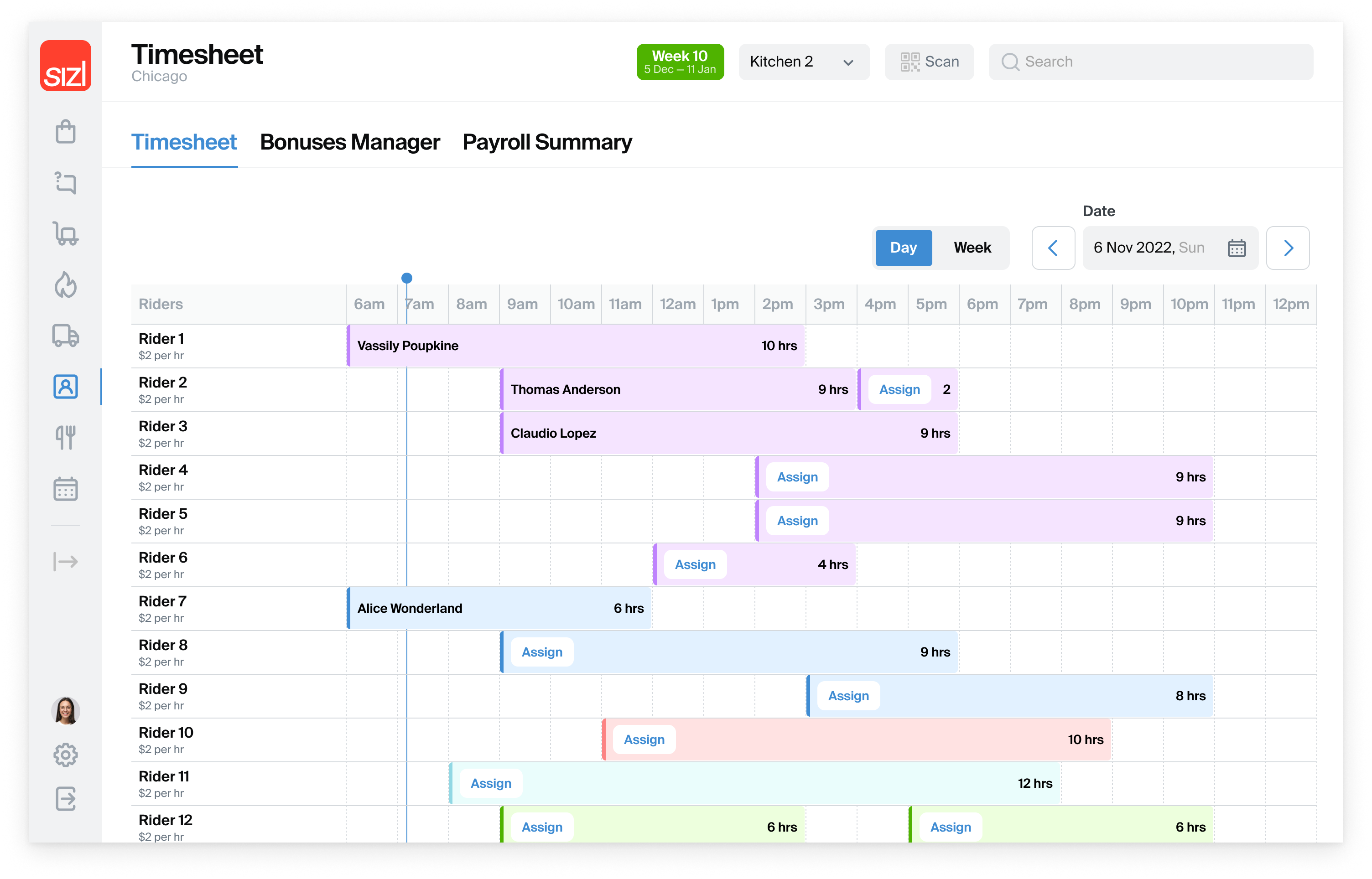Click the Scan QR code button
Image resolution: width=1372 pixels, height=879 pixels.
(929, 62)
